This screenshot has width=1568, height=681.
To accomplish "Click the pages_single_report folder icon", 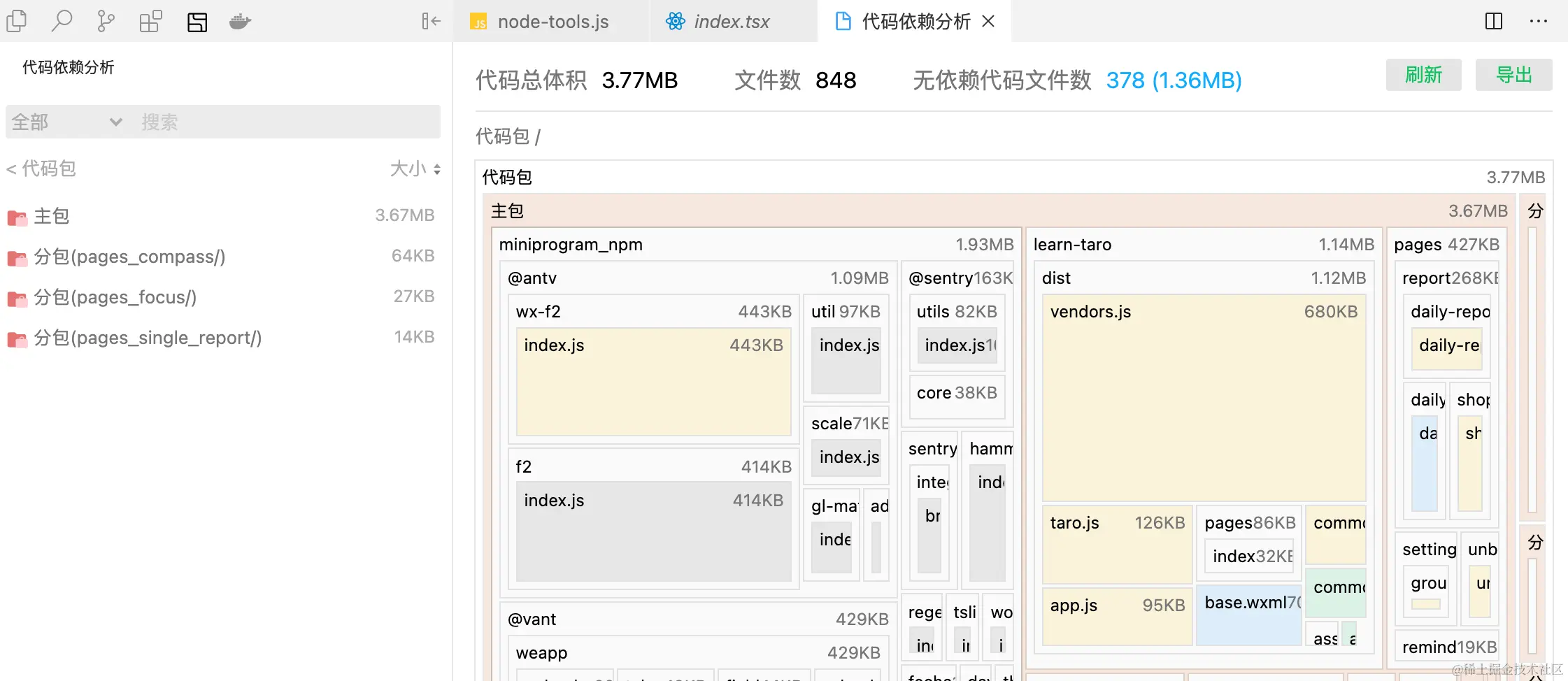I will pyautogui.click(x=17, y=339).
